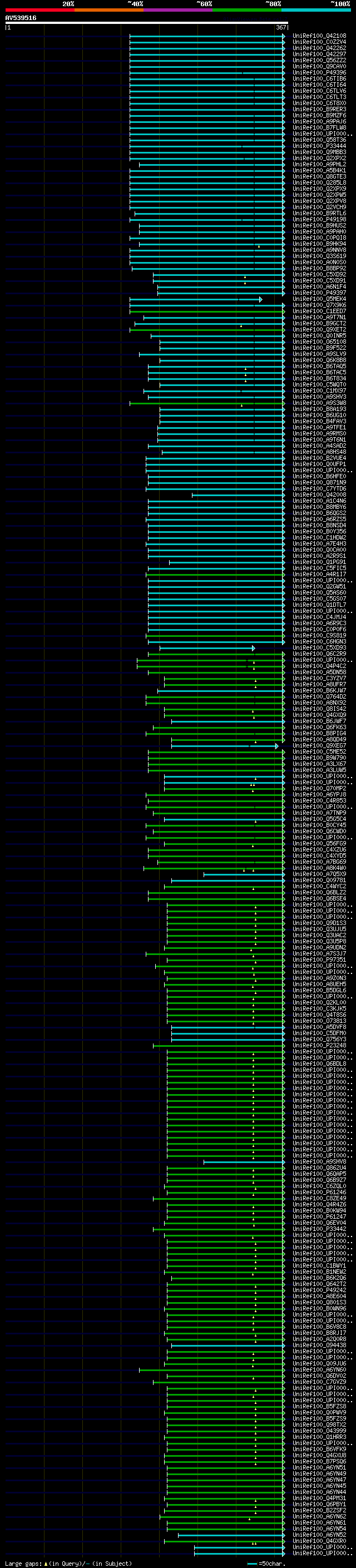The image size is (356, 1568).
Task: Select the UniRef100_B9GCT2 label
Action: pos(319,323)
